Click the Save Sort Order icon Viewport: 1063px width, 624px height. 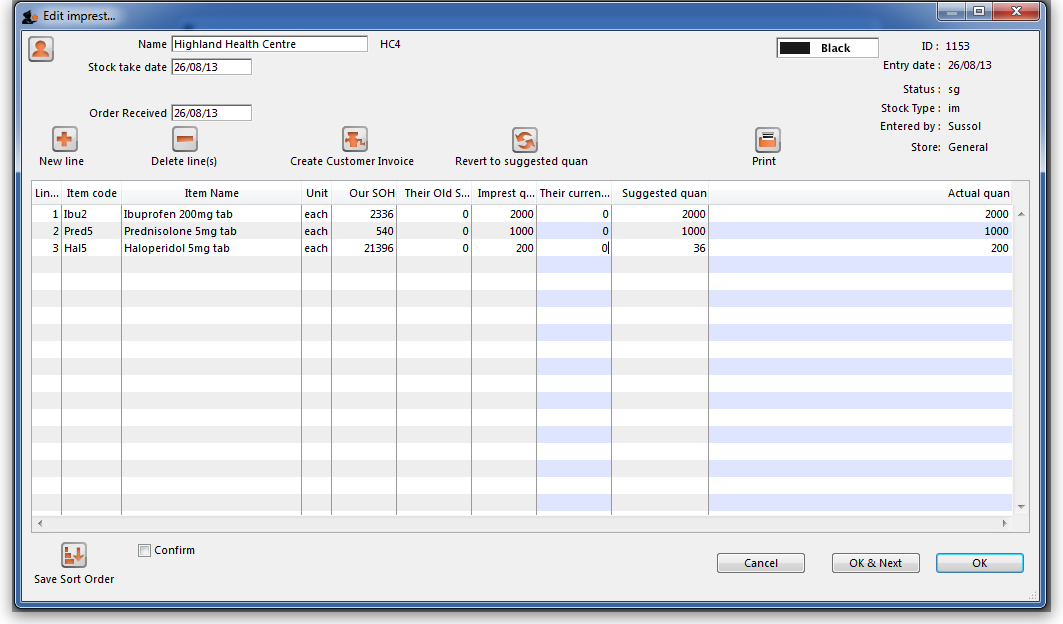[x=74, y=556]
